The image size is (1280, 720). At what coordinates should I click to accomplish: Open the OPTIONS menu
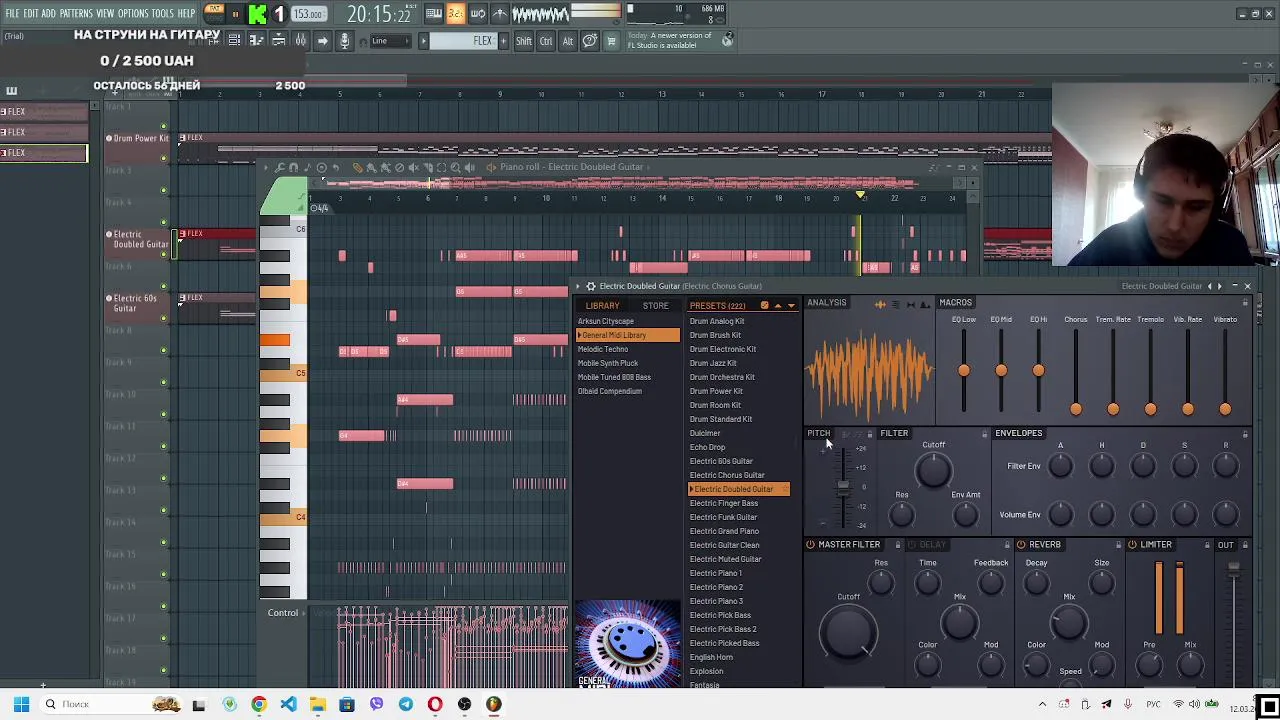point(133,13)
